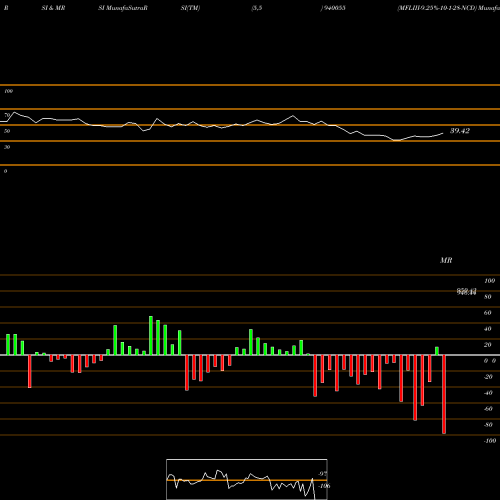This screenshot has width=500, height=500.
Task: Click the RSI axis label 70
Action: click(x=7, y=115)
